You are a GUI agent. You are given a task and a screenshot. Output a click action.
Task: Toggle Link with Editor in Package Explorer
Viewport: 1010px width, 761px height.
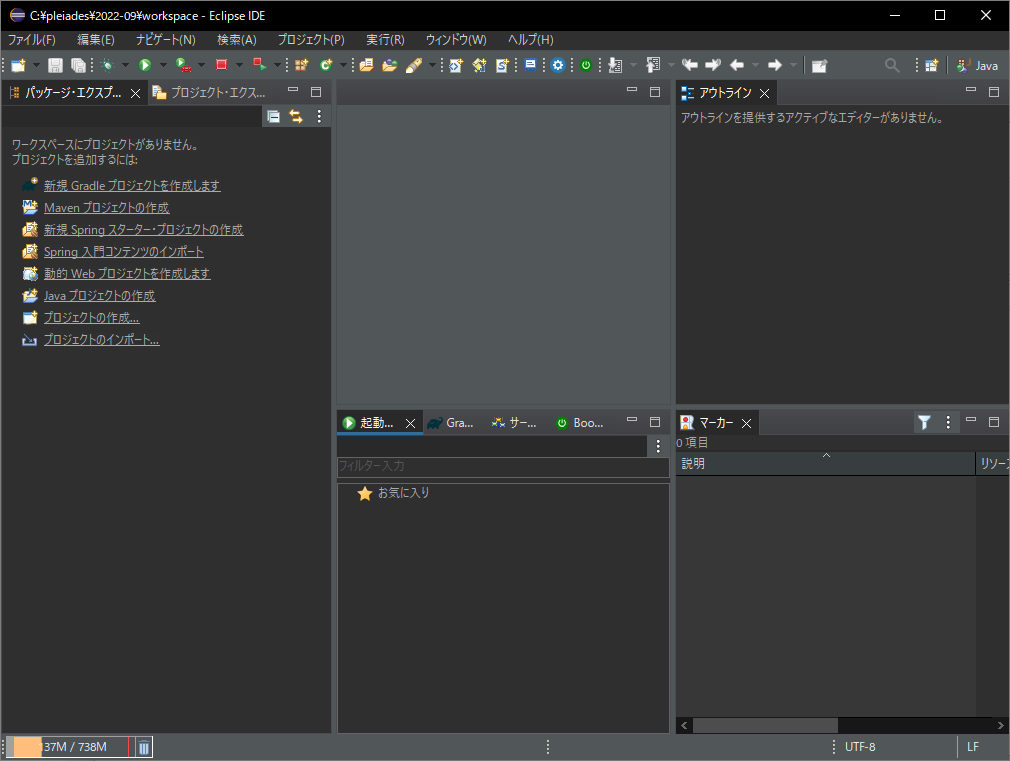296,117
